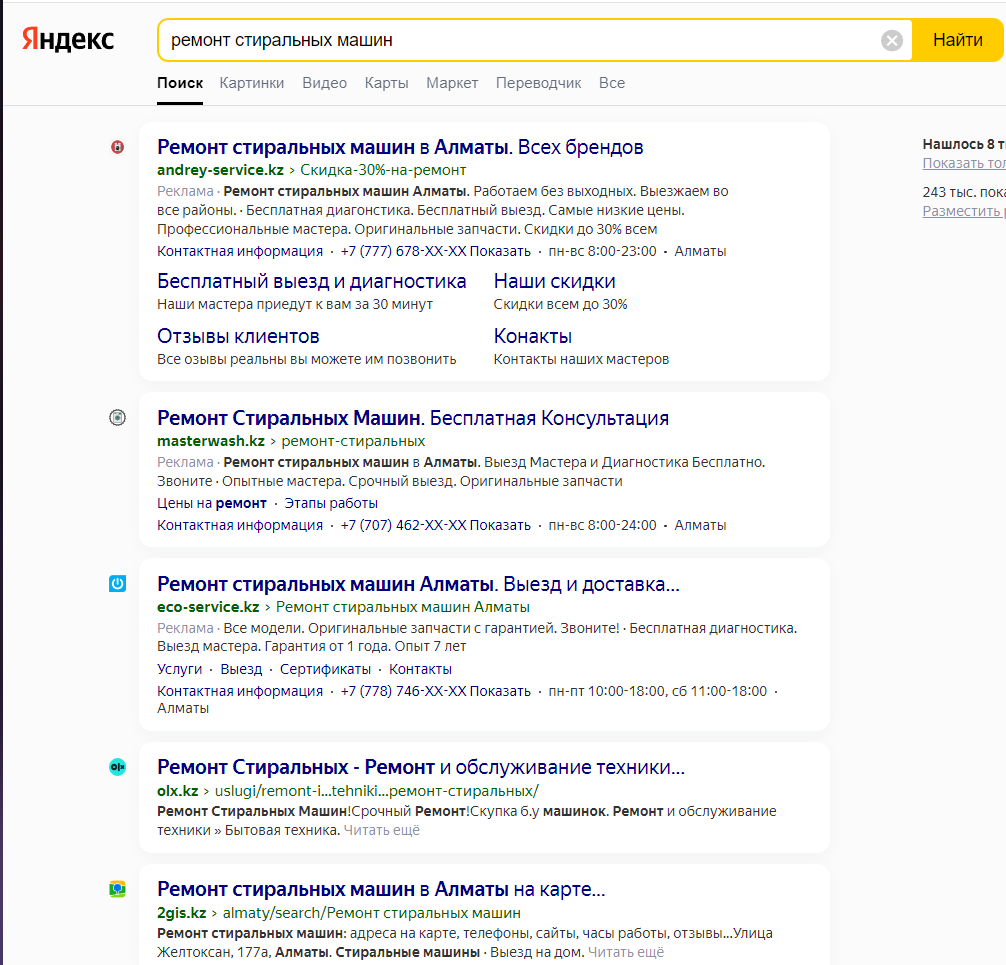
Task: Open the Скидка-30%-на-ремонт breadcrumb link
Action: pyautogui.click(x=383, y=170)
